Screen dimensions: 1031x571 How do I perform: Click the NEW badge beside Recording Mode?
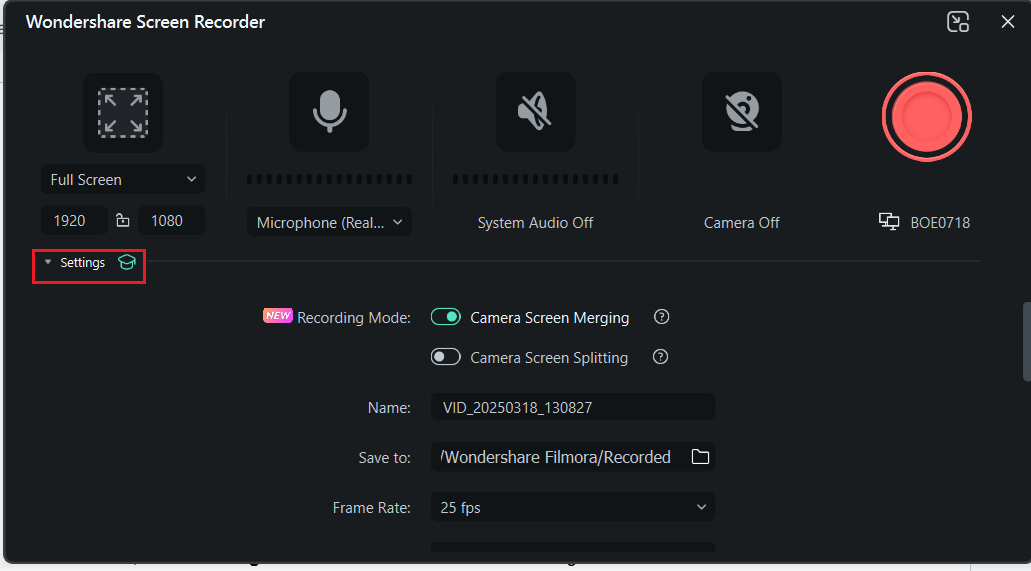278,315
